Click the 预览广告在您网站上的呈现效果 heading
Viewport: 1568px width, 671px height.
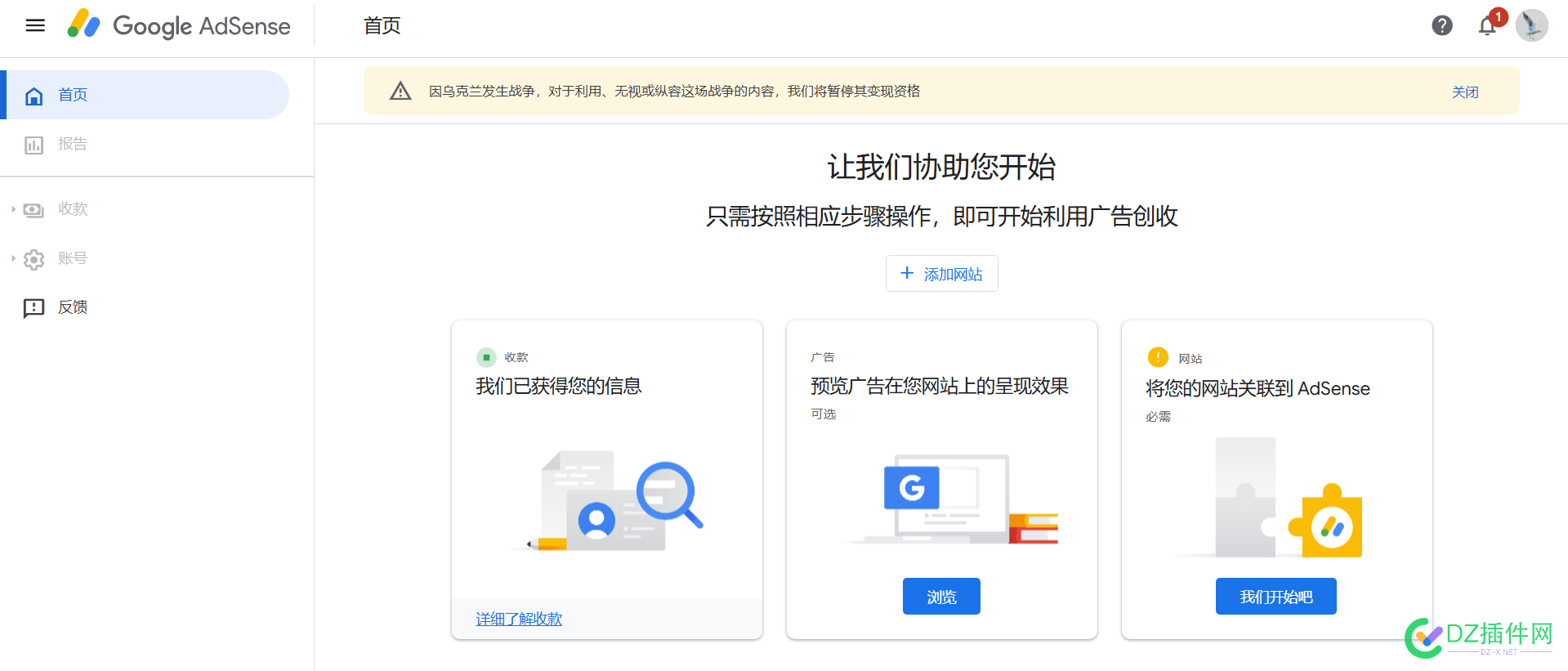[x=940, y=386]
